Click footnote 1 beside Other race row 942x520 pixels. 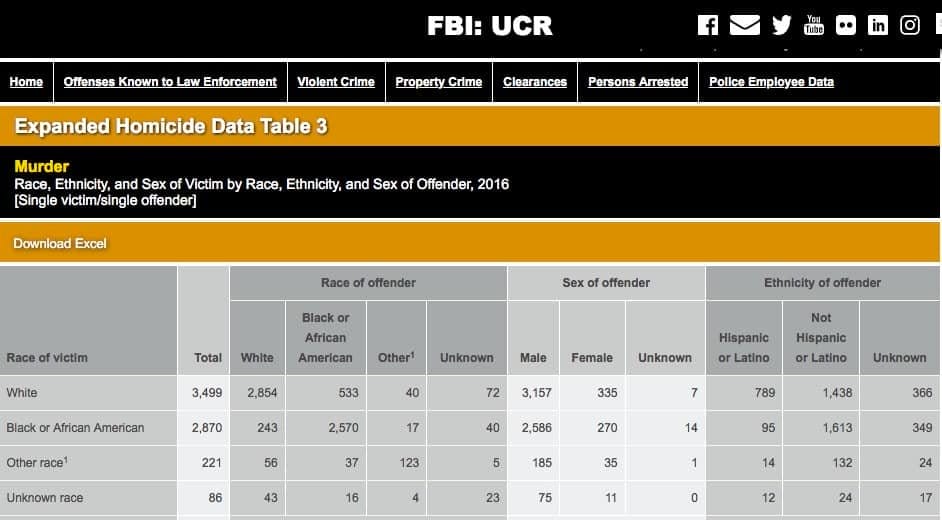tap(65, 459)
